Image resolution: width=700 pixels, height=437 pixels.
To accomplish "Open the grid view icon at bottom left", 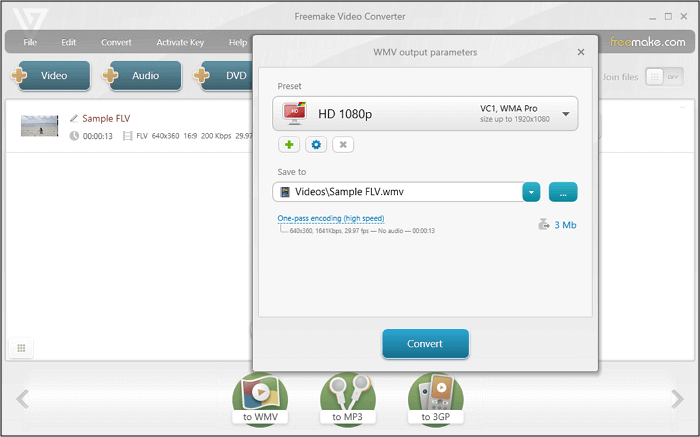I will pos(20,348).
